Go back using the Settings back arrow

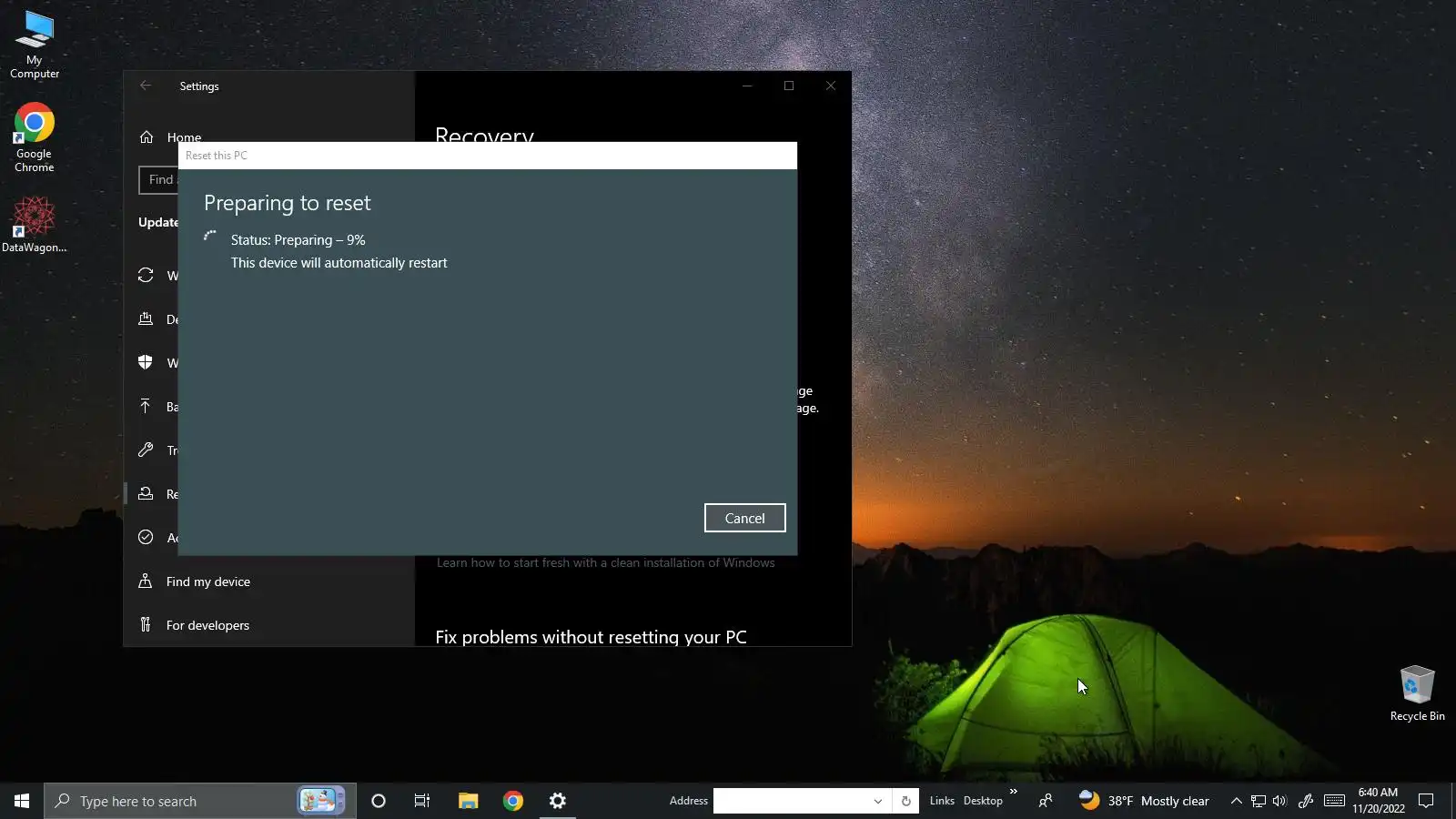[146, 86]
